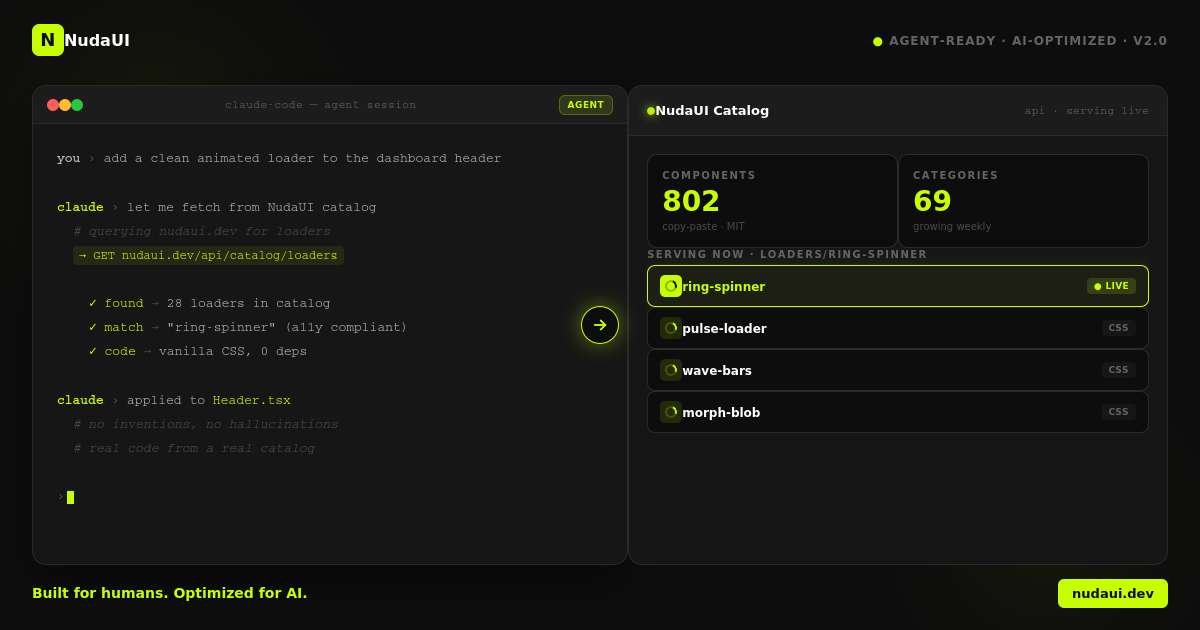Click the NudaUI N logo icon
Image resolution: width=1200 pixels, height=630 pixels.
pos(48,40)
